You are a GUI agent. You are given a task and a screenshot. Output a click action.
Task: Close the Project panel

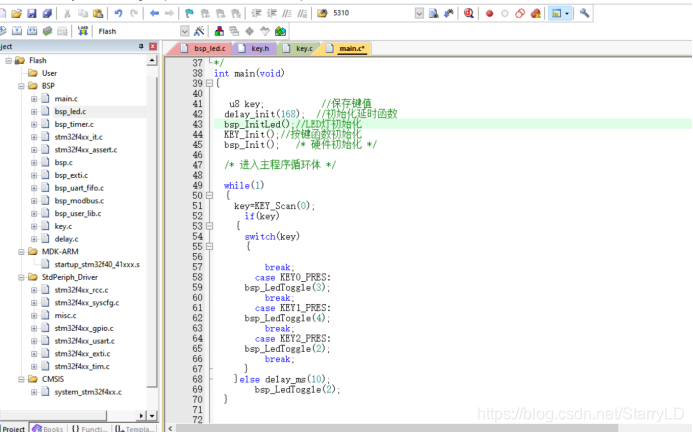tap(153, 46)
